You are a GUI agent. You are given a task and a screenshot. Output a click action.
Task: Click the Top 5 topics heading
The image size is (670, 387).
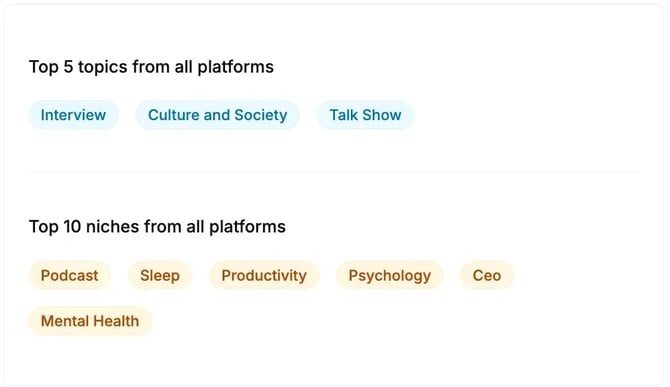(151, 67)
